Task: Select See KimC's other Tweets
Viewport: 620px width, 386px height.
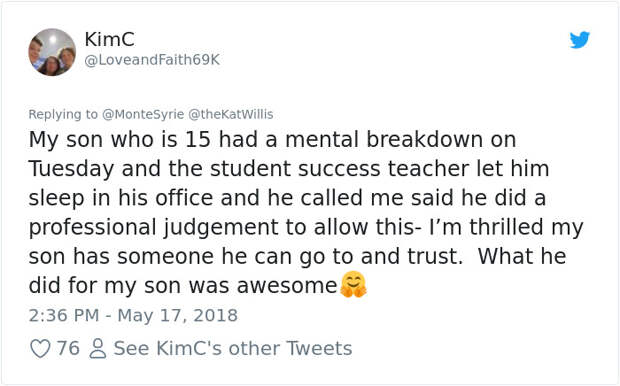Action: tap(232, 348)
